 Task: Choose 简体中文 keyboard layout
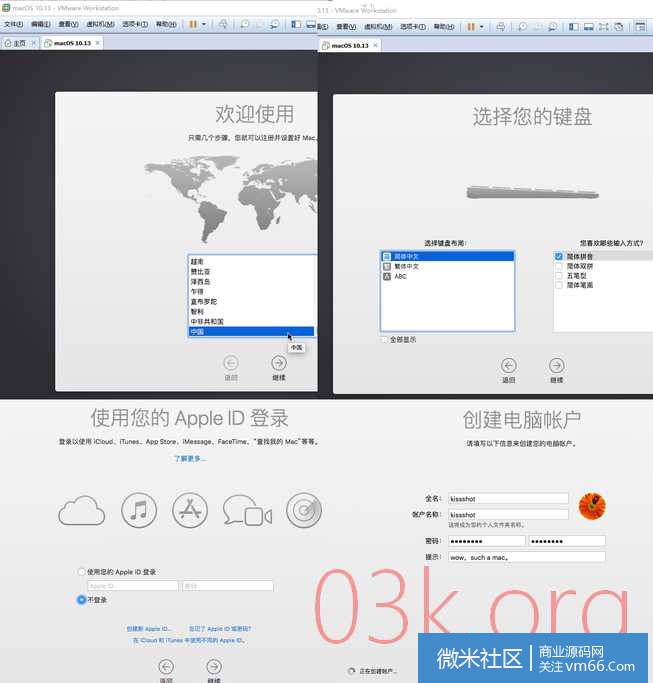447,256
